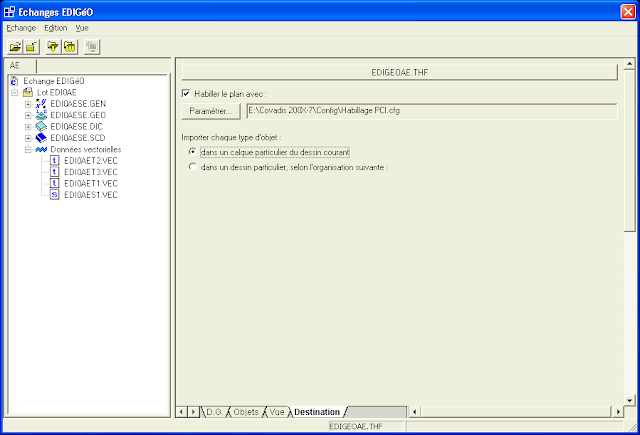Click the second toolbar icon with the padlock folder
The width and height of the screenshot is (640, 435).
coord(31,47)
